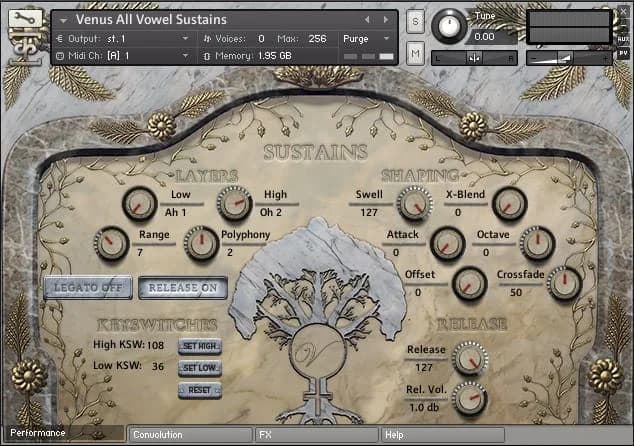
Task: Click the Tune knob
Action: tap(453, 22)
